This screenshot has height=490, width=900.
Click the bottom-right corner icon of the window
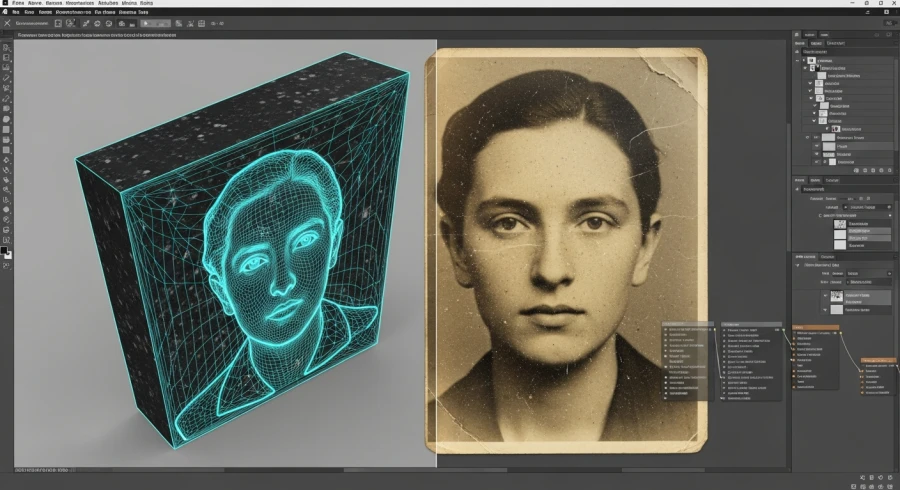[x=891, y=486]
